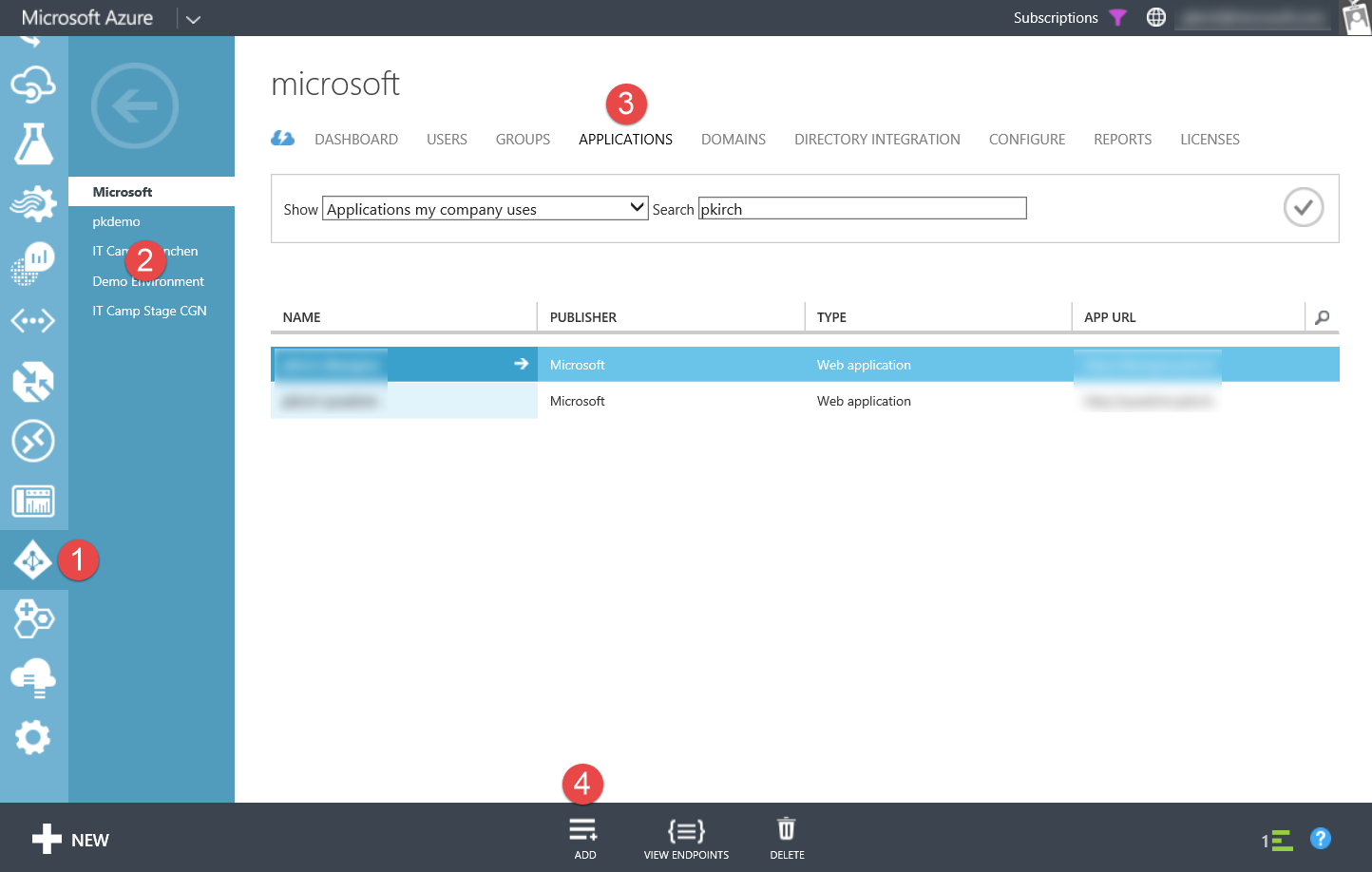Click the magnifier icon in table header
This screenshot has width=1372, height=872.
(1322, 317)
